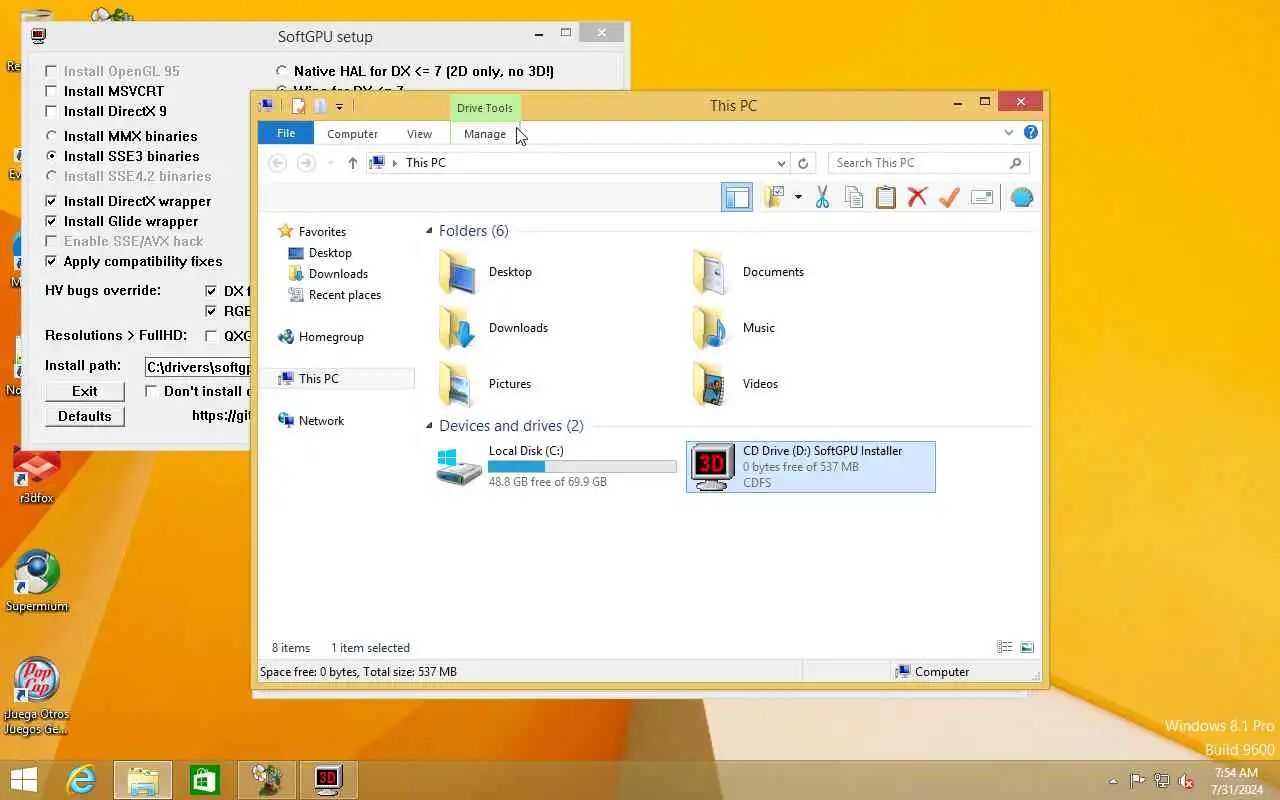1280x800 pixels.
Task: Click the red X Delete icon
Action: 917,197
